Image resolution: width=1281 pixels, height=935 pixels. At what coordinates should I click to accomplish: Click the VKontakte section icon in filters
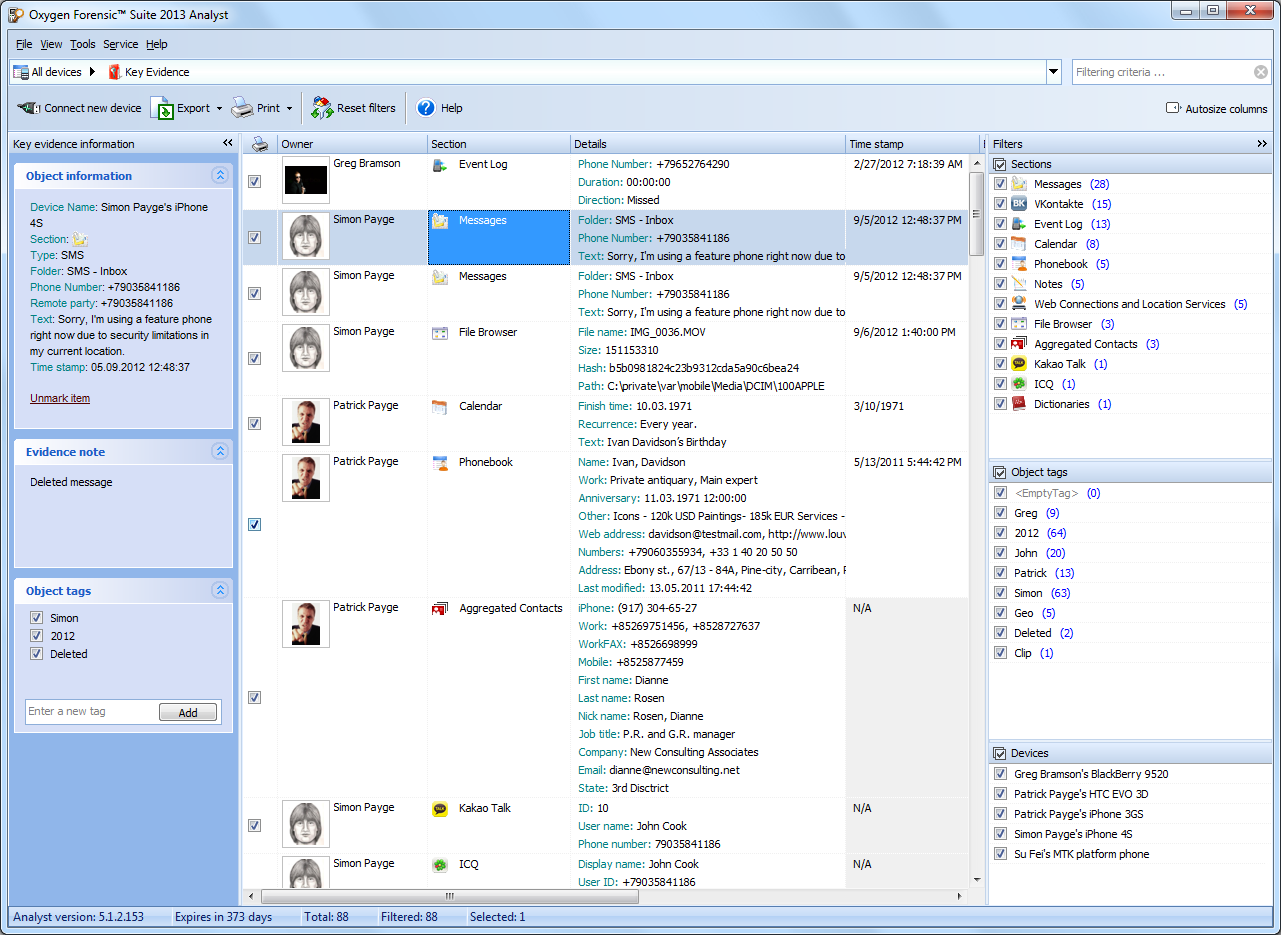click(x=1019, y=204)
